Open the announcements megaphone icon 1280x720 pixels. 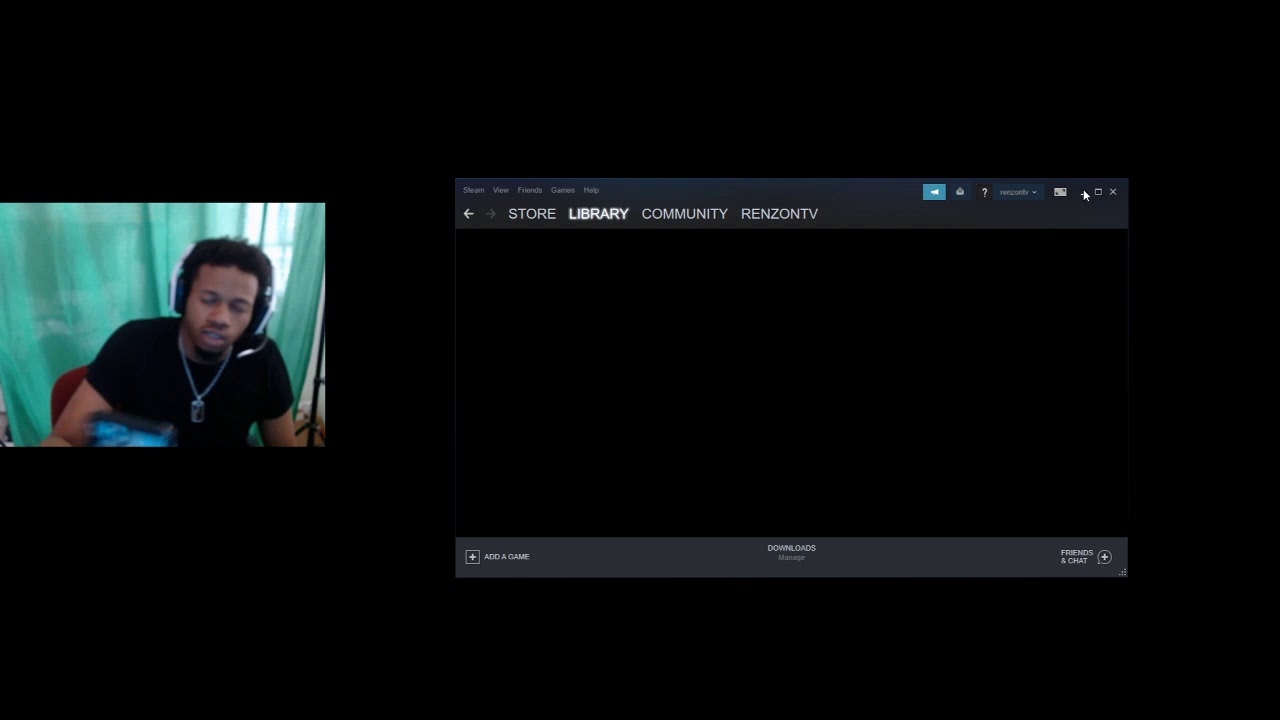coord(934,192)
